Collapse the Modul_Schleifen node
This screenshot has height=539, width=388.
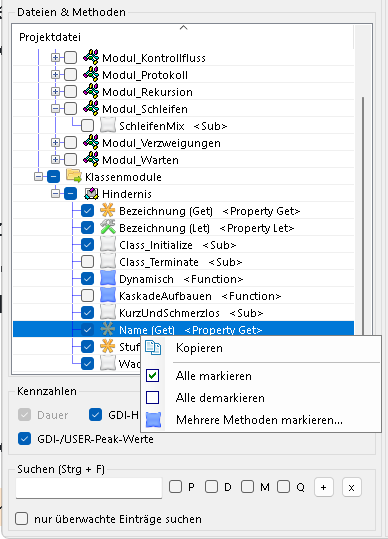55,108
